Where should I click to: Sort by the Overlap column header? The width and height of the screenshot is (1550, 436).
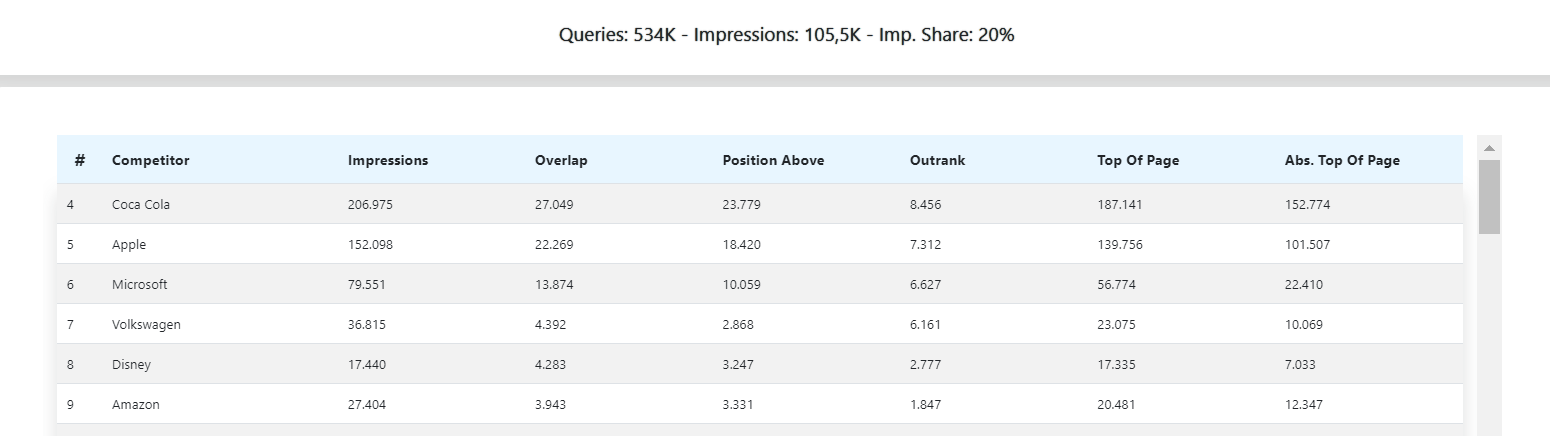tap(561, 160)
